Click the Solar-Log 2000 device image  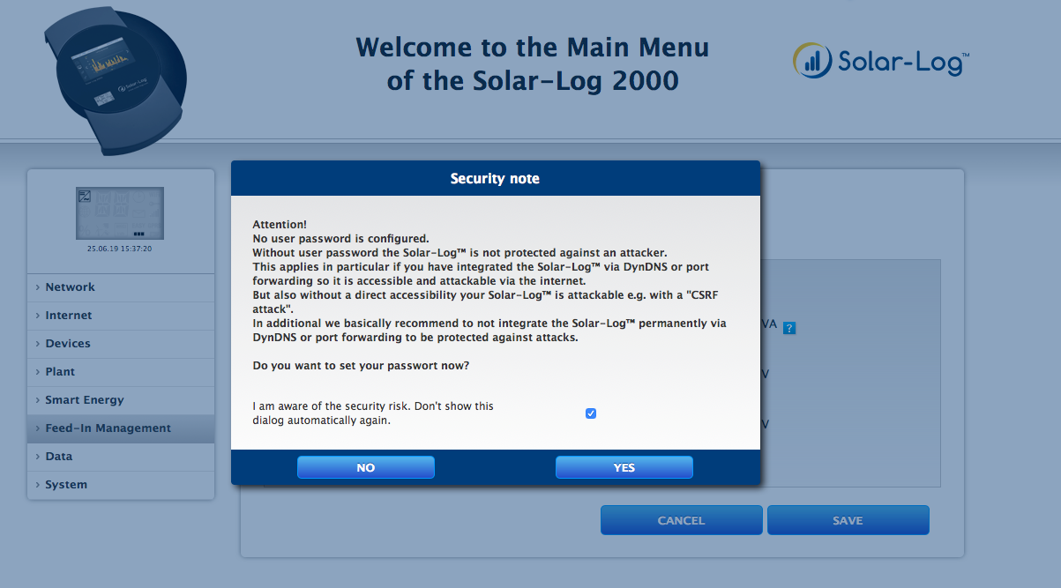pyautogui.click(x=115, y=80)
